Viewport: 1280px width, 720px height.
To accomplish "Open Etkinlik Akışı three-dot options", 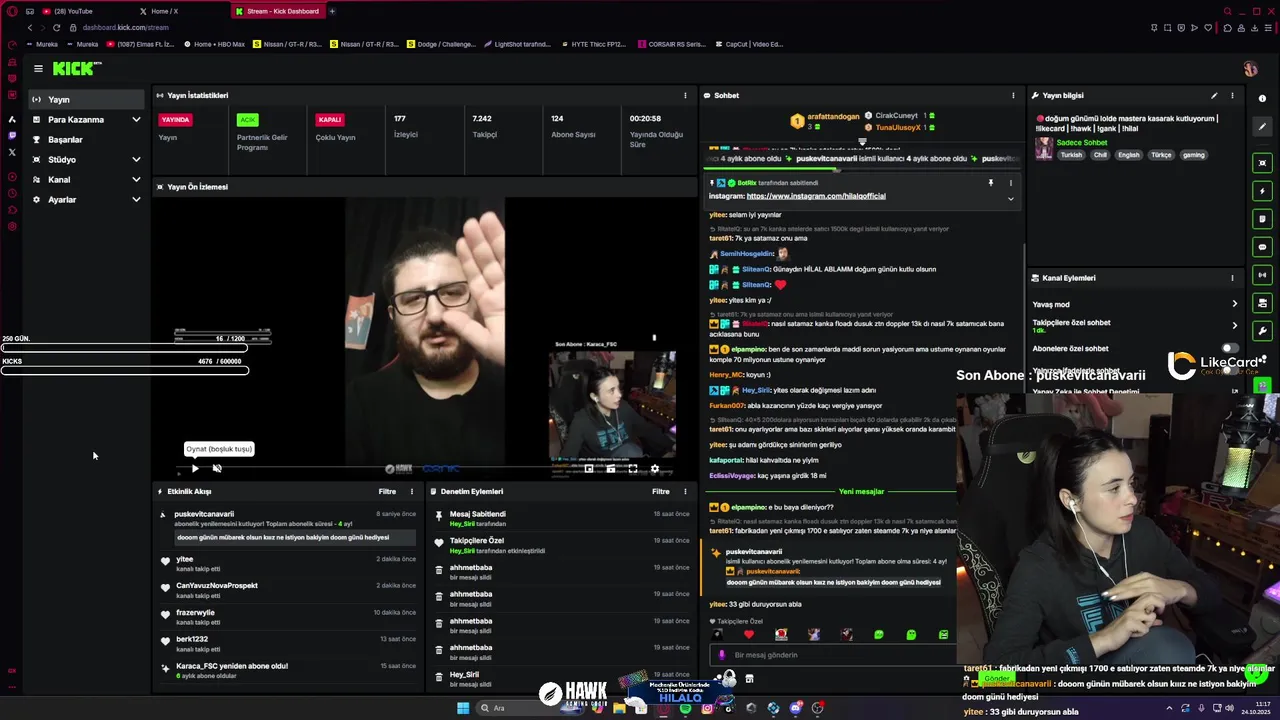I will [x=411, y=491].
